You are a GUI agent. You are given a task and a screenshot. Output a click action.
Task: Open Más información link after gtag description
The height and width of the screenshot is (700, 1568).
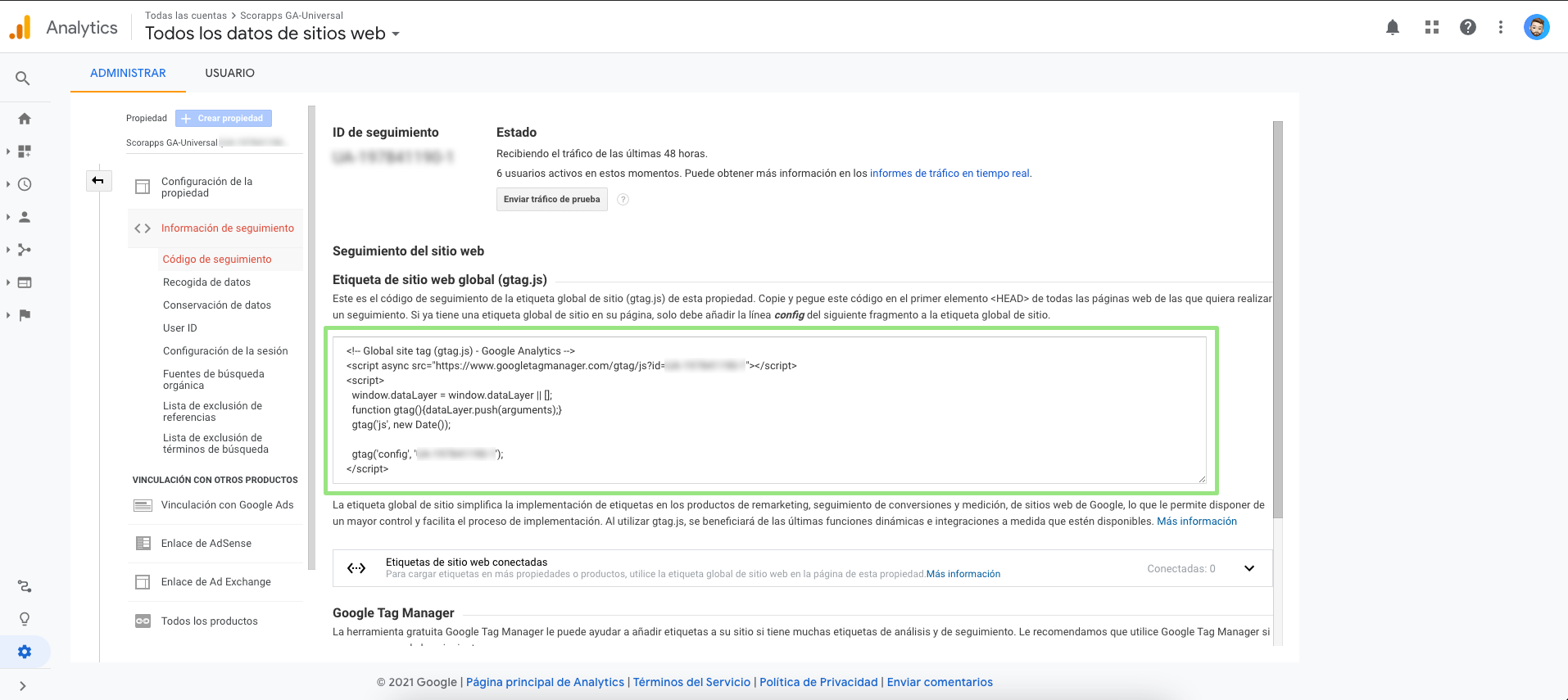click(1196, 522)
